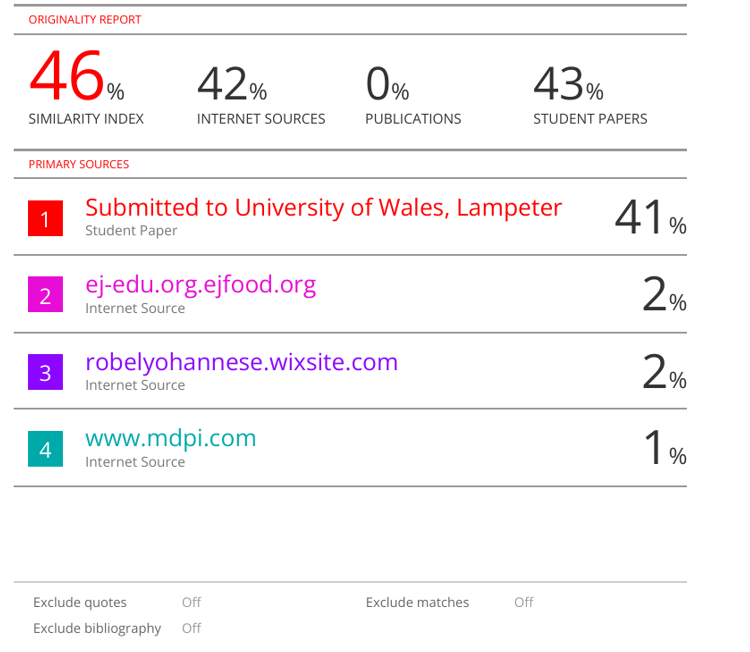750x652 pixels.
Task: Click the 46% similarity index score
Action: pos(76,82)
